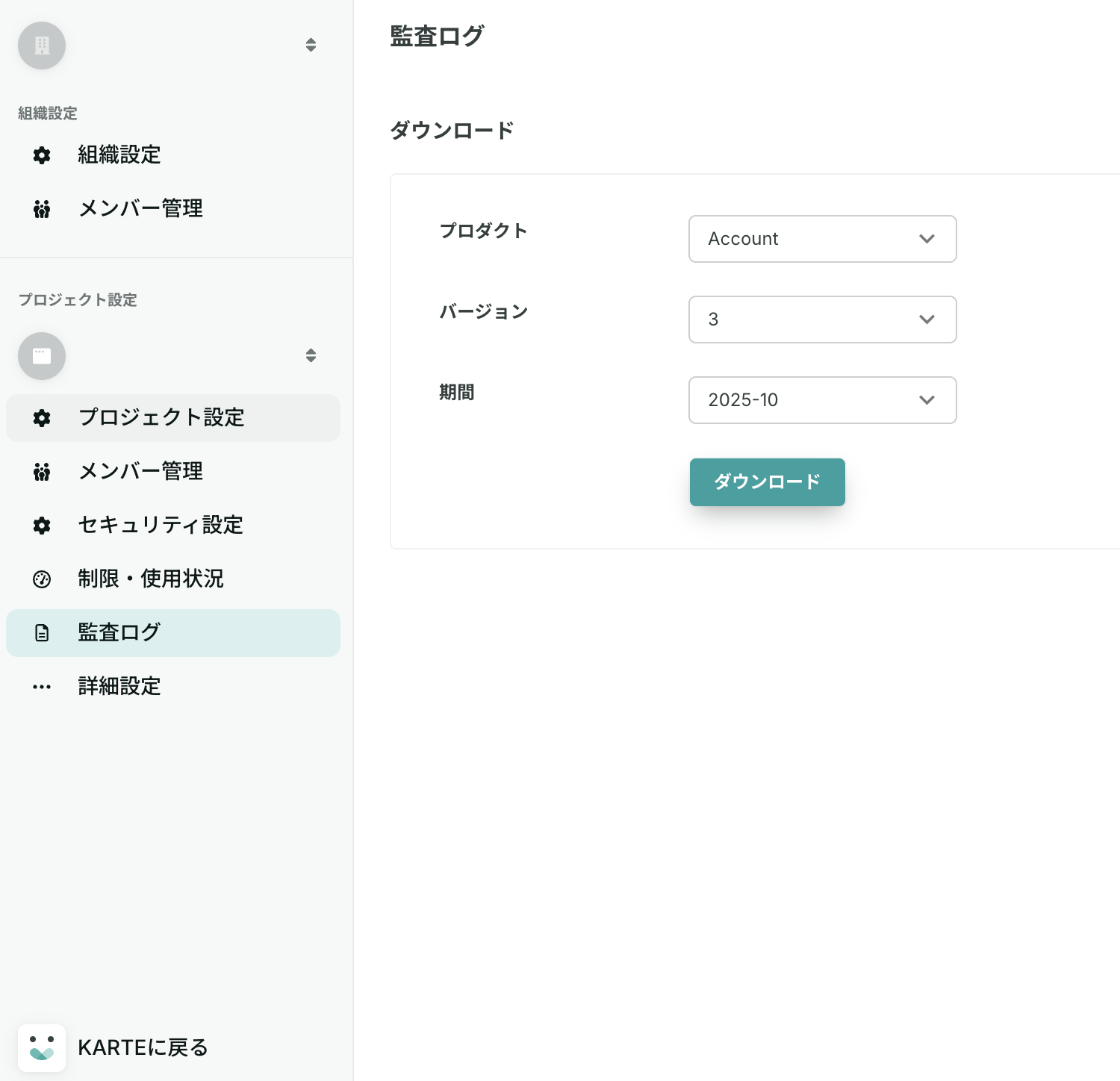
Task: Open the project switcher arrows
Action: [x=311, y=355]
